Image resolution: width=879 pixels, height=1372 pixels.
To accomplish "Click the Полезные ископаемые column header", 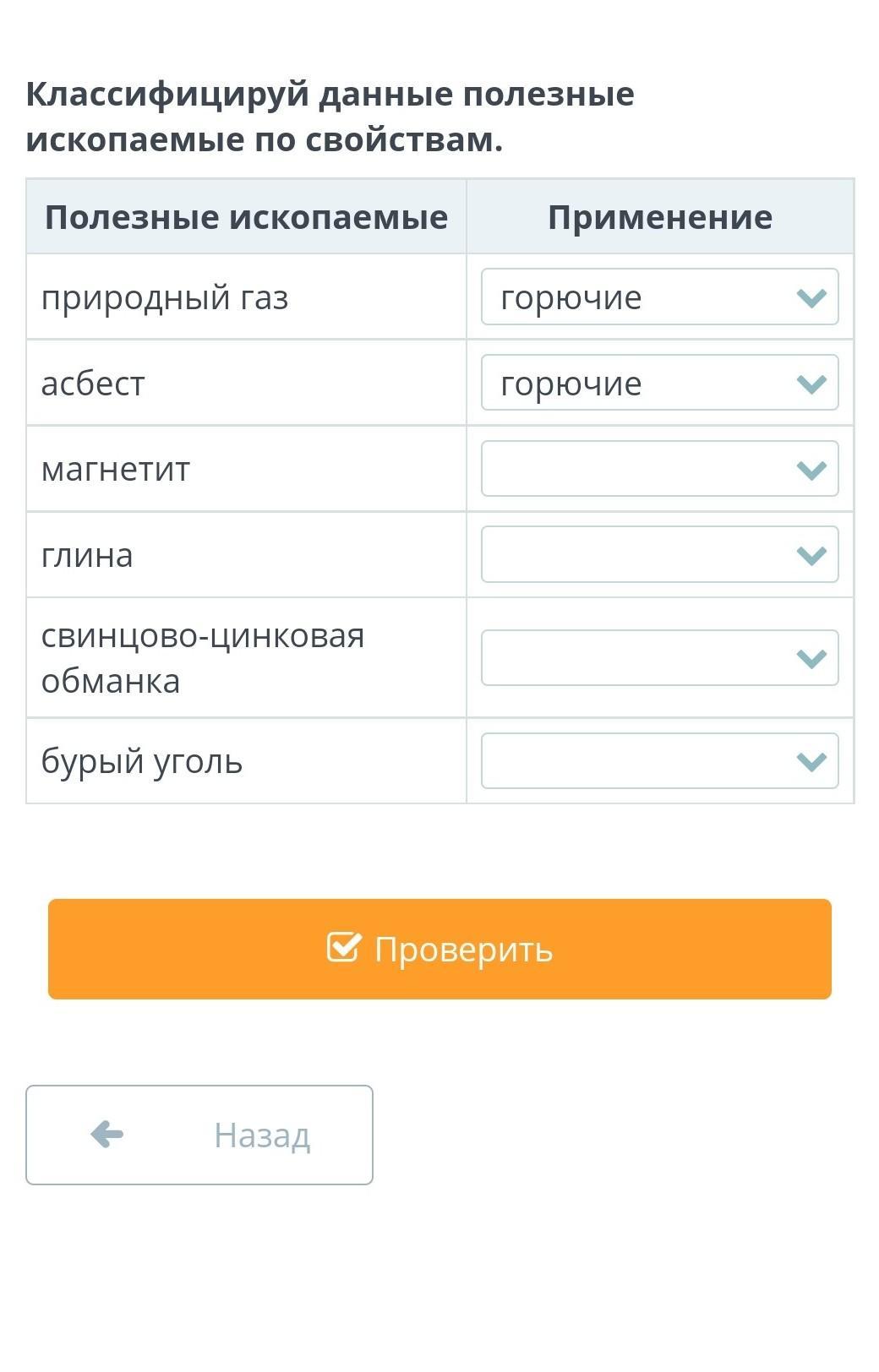I will pos(246,217).
